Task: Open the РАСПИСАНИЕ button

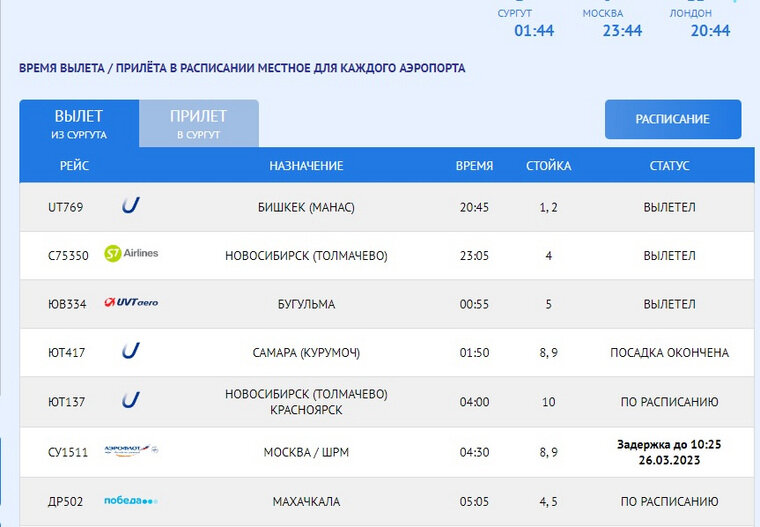Action: coord(673,119)
